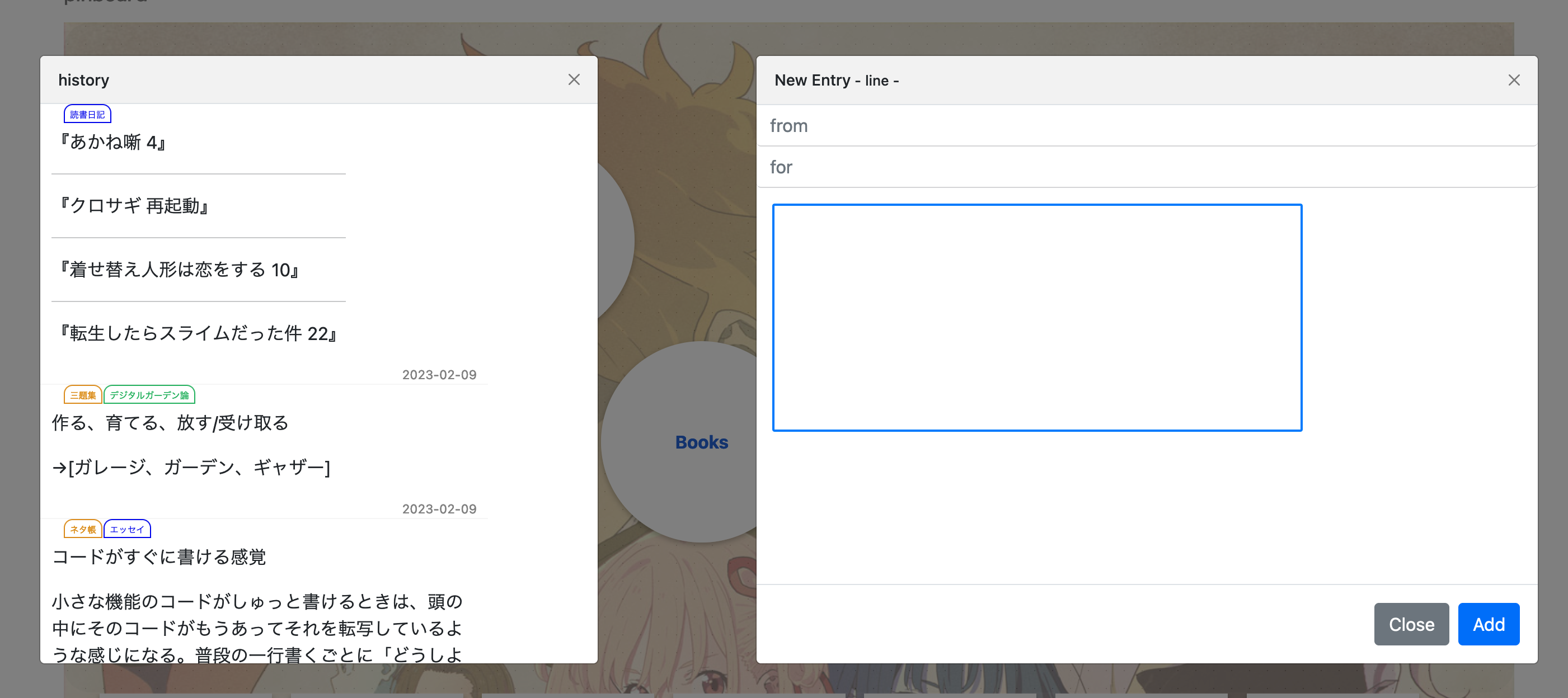Screen dimensions: 1568x698
Task: Open the コードがすぐに書ける感覚 note
Action: point(159,557)
